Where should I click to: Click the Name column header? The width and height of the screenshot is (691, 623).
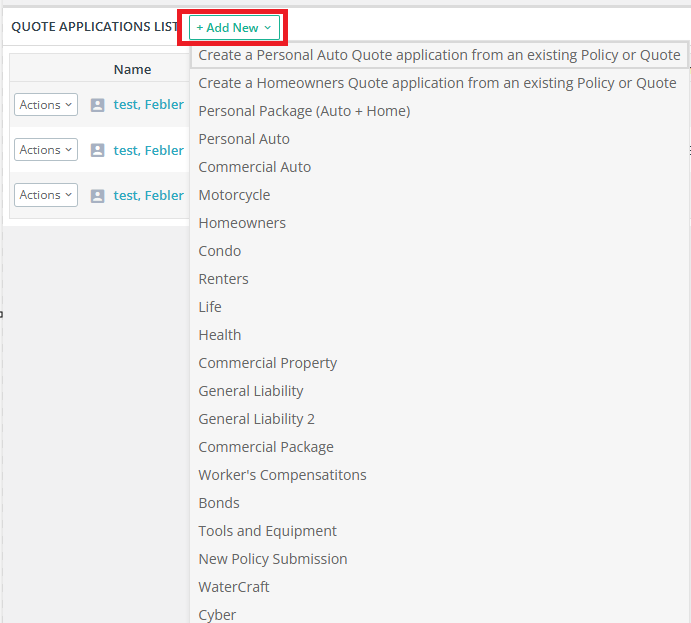point(132,69)
